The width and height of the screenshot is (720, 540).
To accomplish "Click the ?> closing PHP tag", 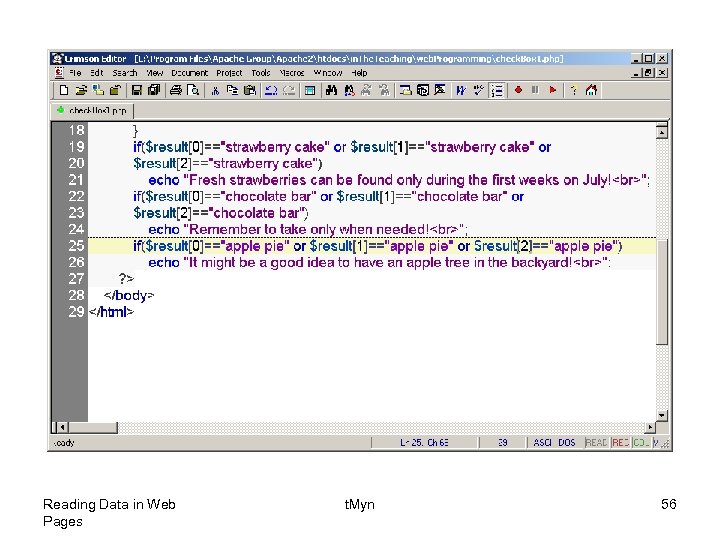I will point(126,279).
